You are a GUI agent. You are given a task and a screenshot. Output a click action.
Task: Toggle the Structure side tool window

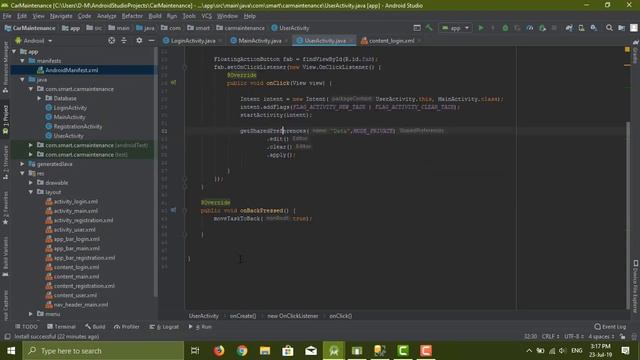pyautogui.click(x=5, y=162)
